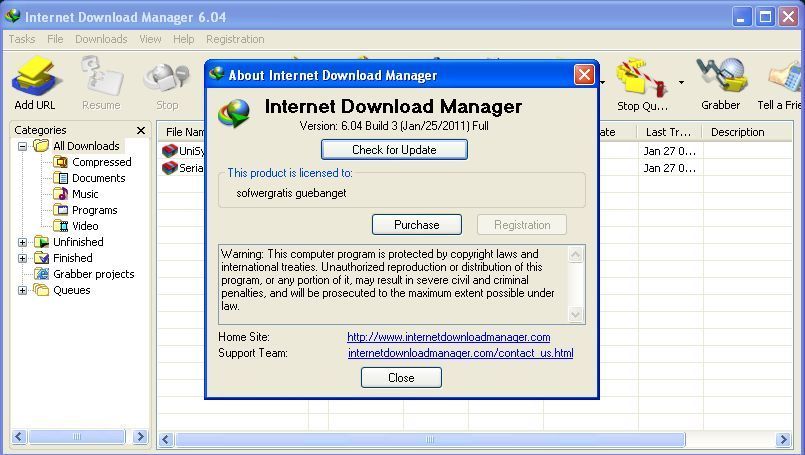
Task: Click the Documents category icon
Action: (x=61, y=178)
